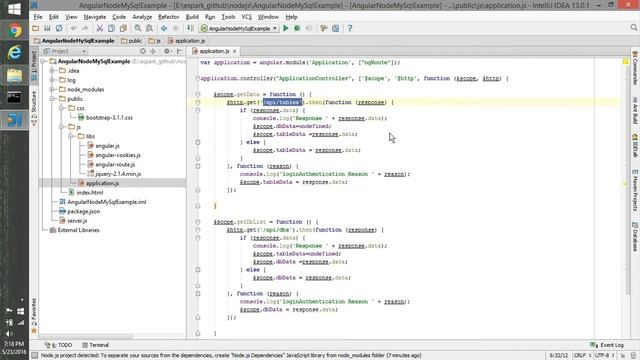Click the Copy toolbar icon

[111, 29]
